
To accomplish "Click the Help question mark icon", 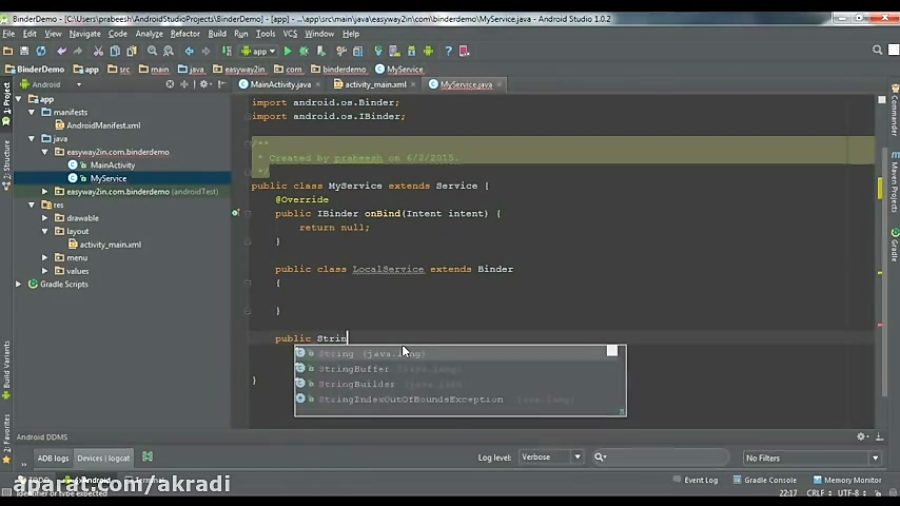I will pos(448,51).
